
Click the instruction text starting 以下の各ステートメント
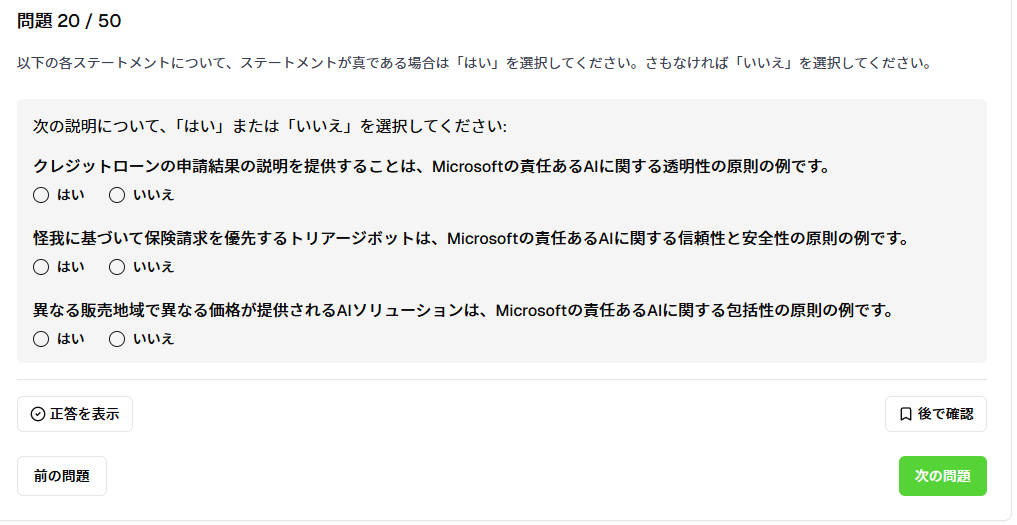(475, 64)
